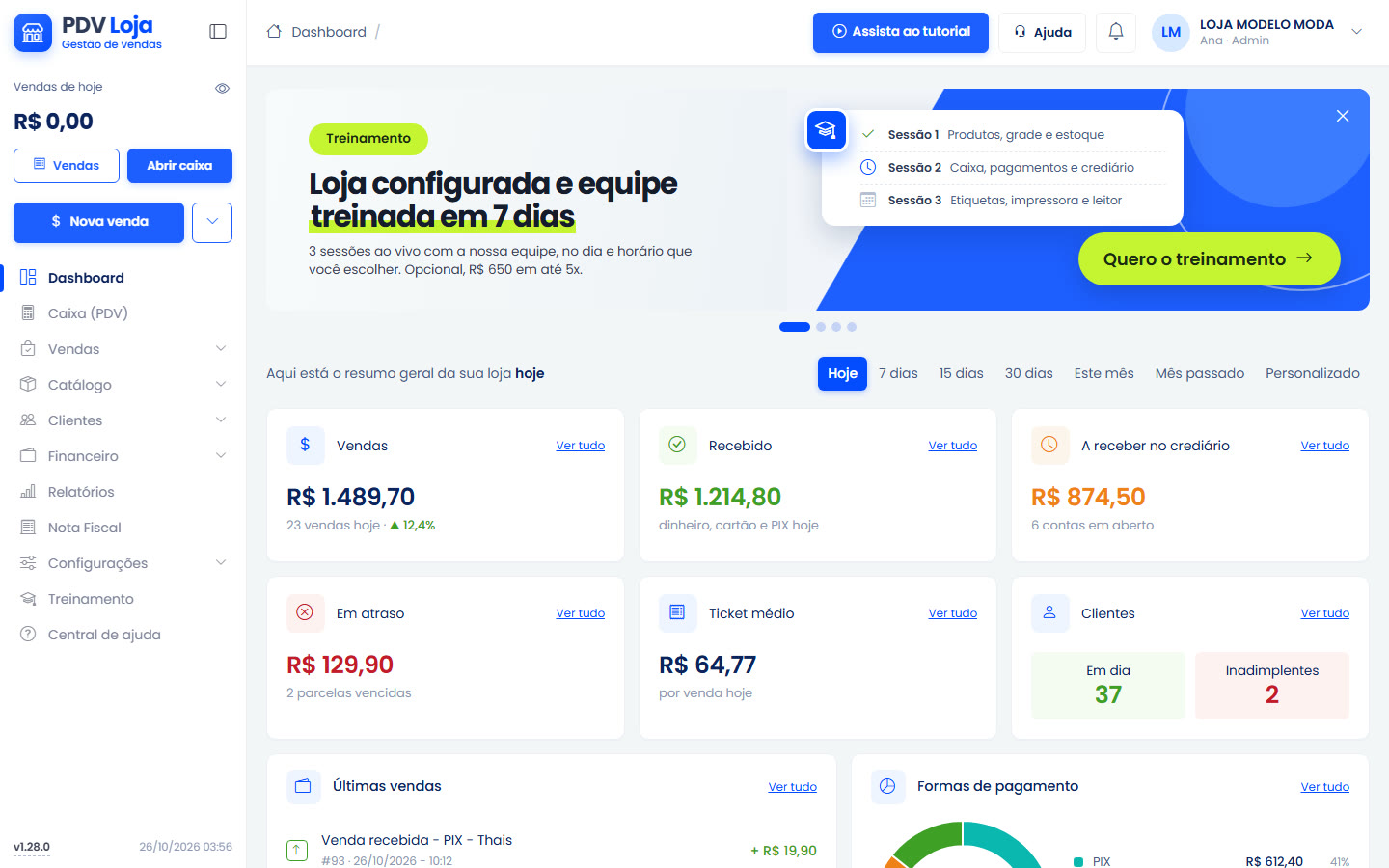This screenshot has width=1389, height=868.
Task: Click Ver tudo on A receber no crediário
Action: pyautogui.click(x=1325, y=446)
